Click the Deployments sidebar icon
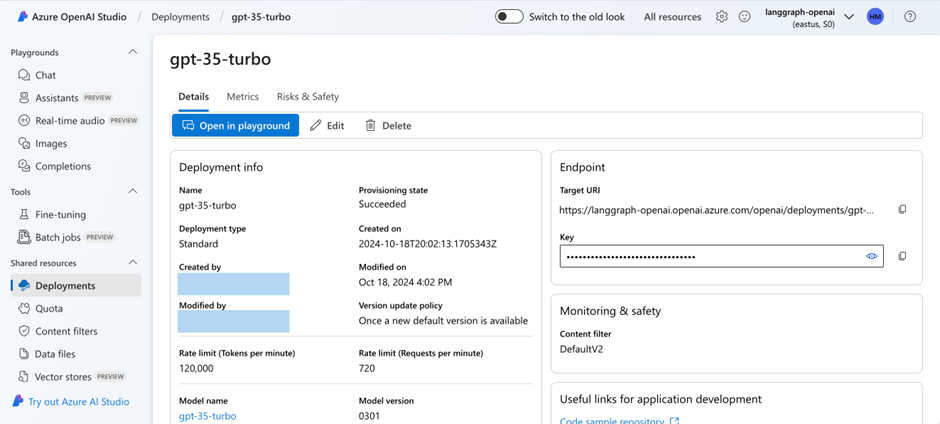This screenshot has height=424, width=940. pyautogui.click(x=24, y=285)
